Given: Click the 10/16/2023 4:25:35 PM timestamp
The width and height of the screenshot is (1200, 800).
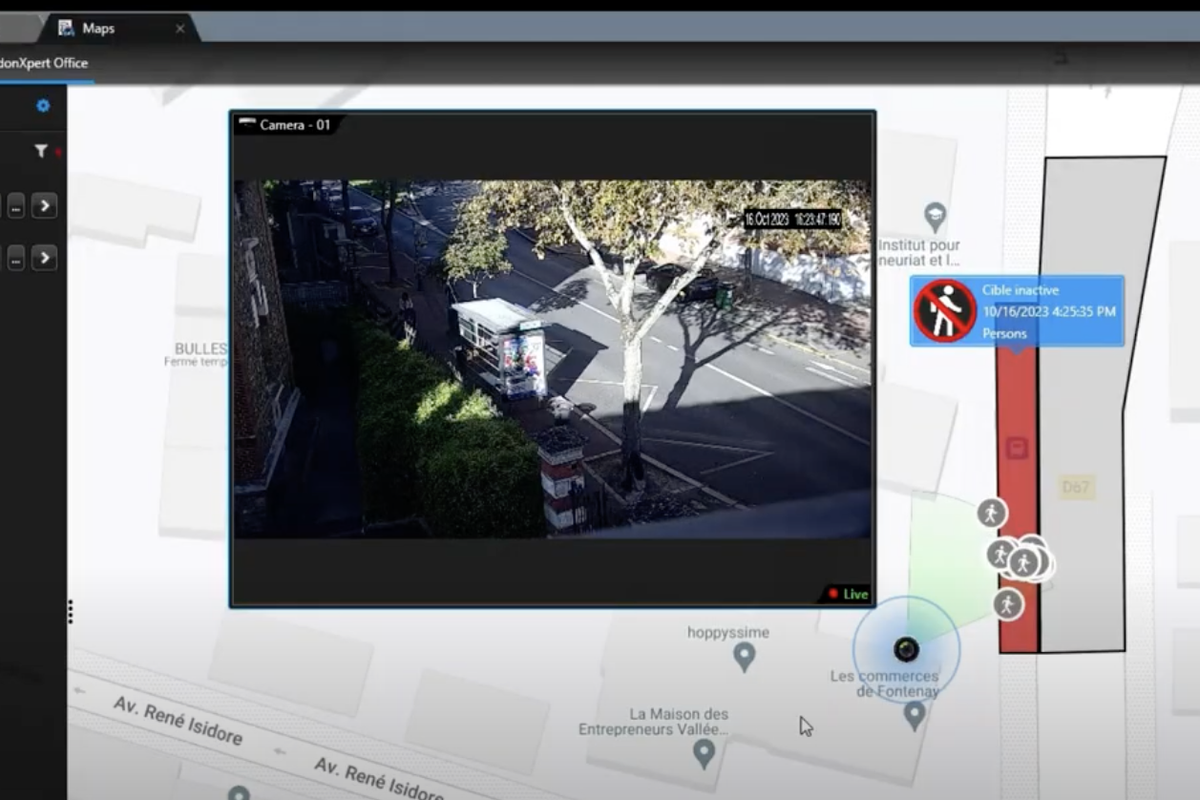Looking at the screenshot, I should click(1049, 311).
